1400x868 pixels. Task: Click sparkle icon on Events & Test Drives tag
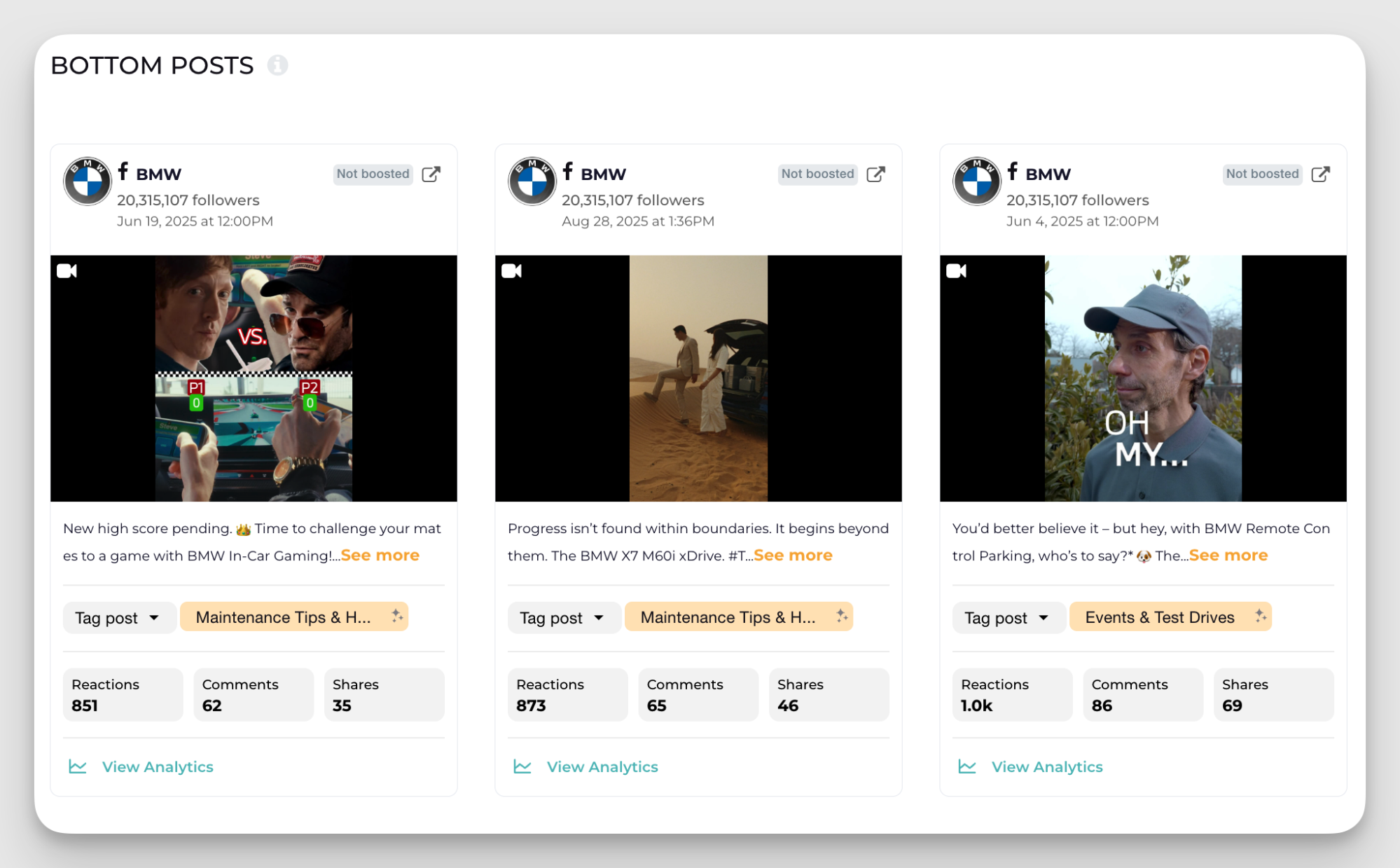tap(1261, 616)
